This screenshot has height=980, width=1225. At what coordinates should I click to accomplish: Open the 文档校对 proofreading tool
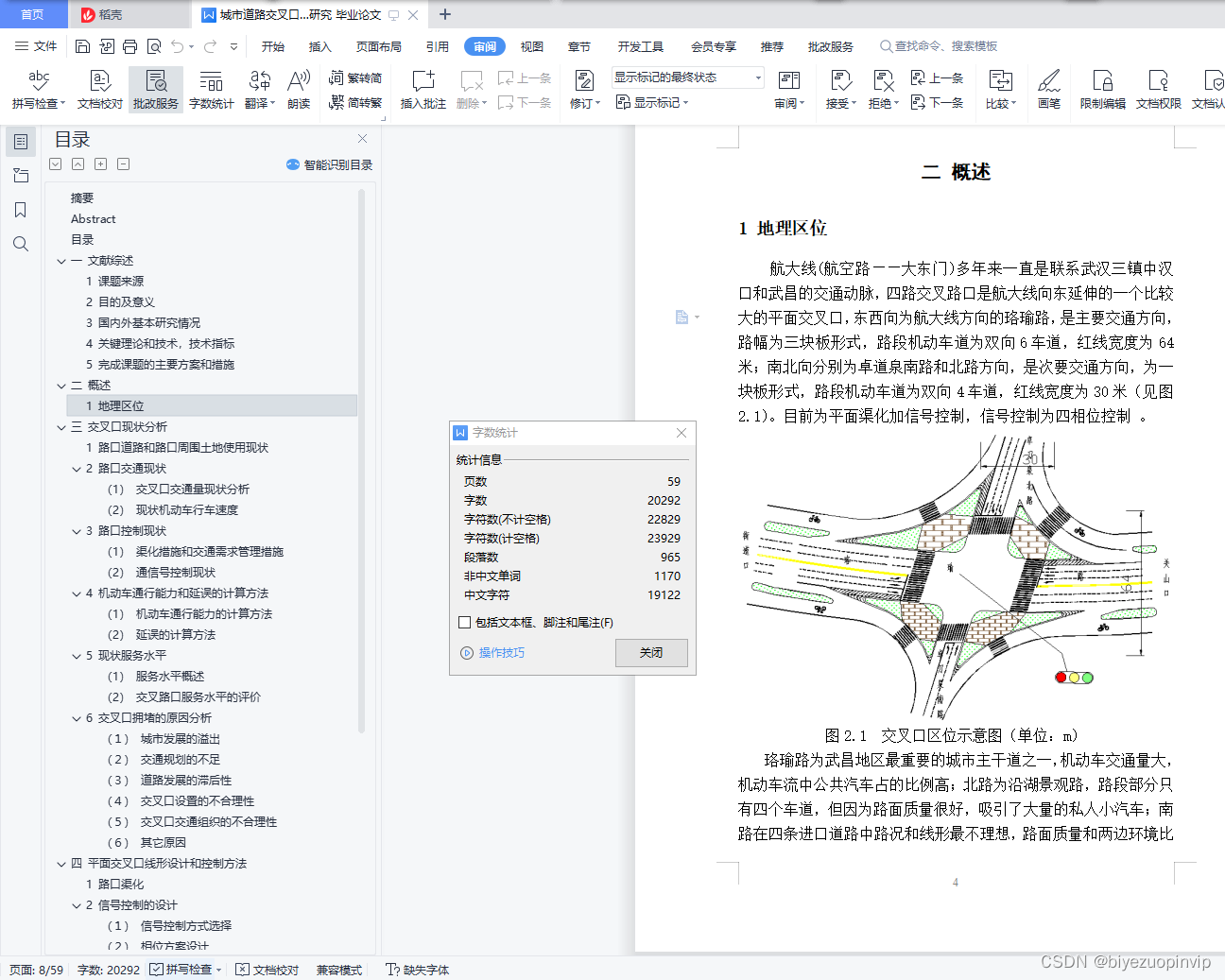pyautogui.click(x=100, y=90)
